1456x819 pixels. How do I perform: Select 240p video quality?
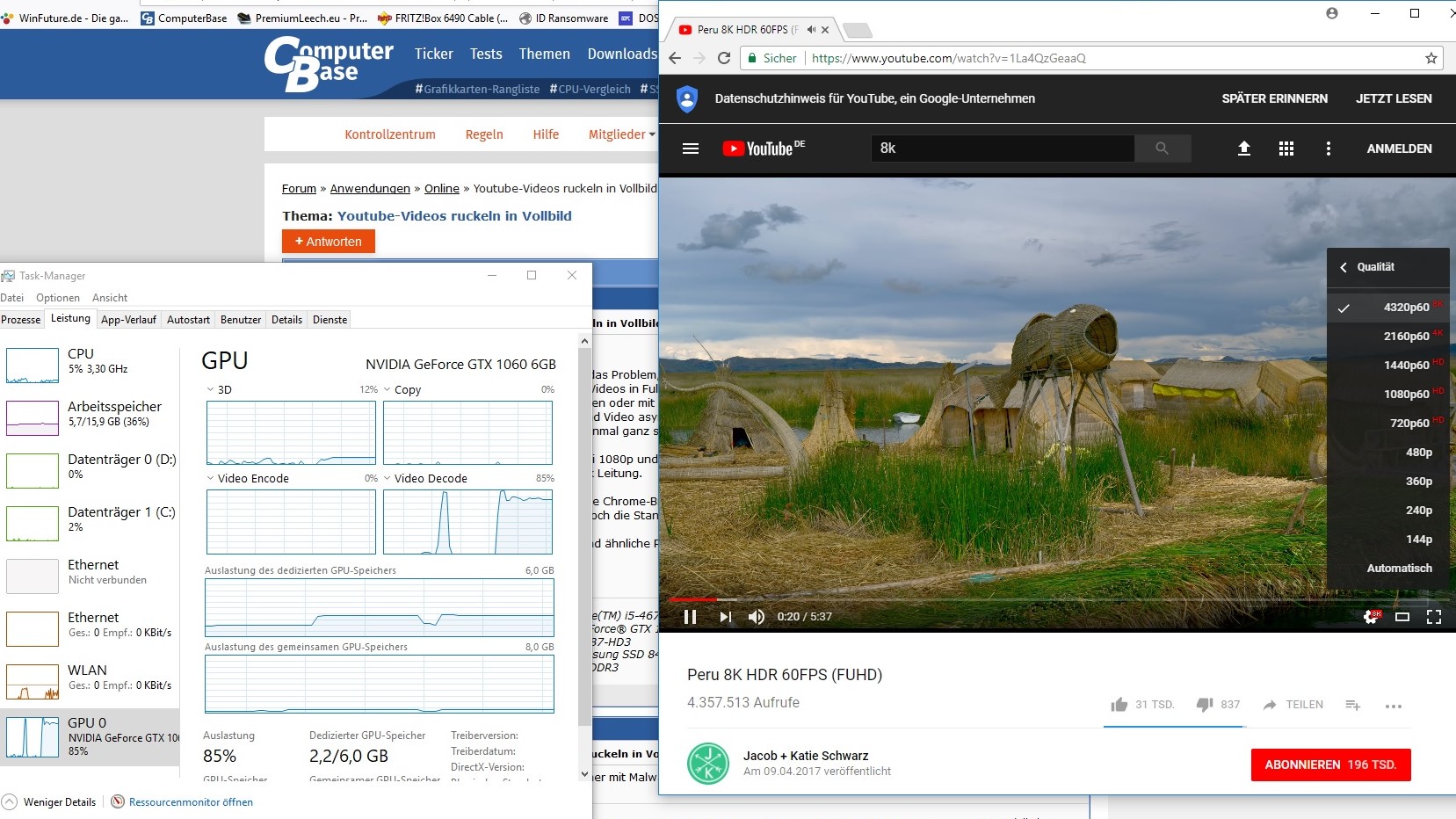pyautogui.click(x=1388, y=511)
